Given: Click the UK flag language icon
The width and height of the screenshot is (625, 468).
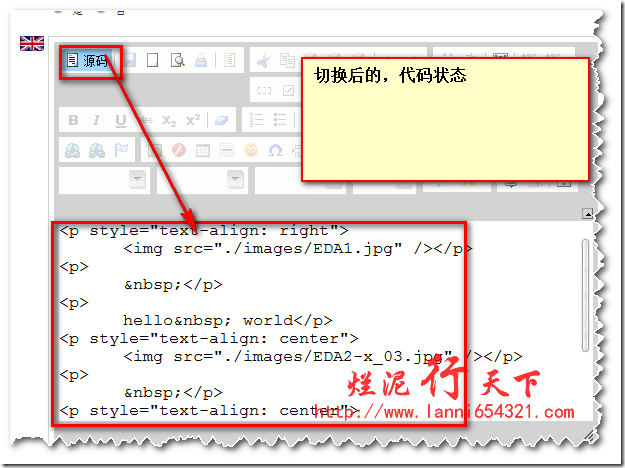Looking at the screenshot, I should click(x=32, y=43).
